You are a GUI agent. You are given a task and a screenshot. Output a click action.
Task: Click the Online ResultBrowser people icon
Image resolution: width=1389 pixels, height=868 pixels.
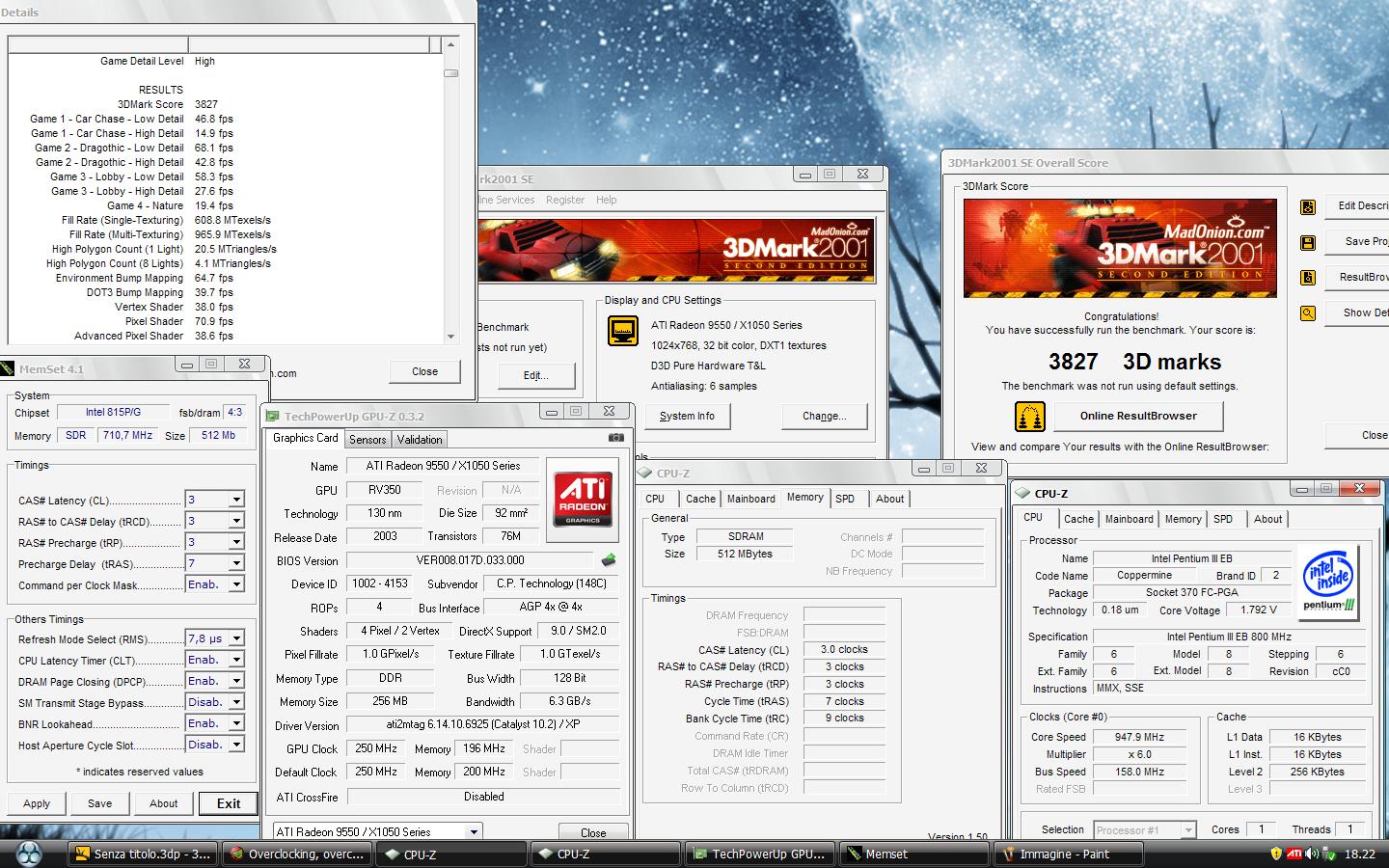(x=1030, y=417)
